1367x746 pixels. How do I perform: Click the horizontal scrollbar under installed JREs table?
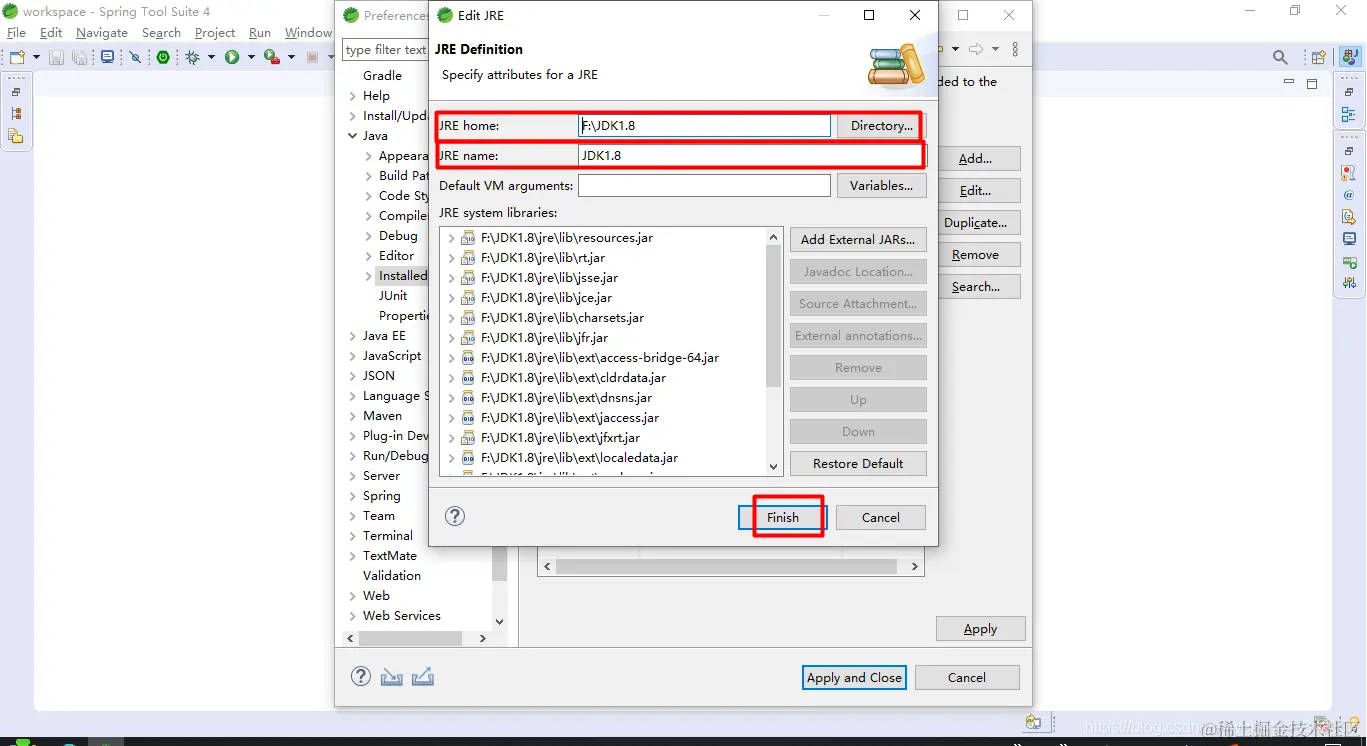(x=726, y=566)
